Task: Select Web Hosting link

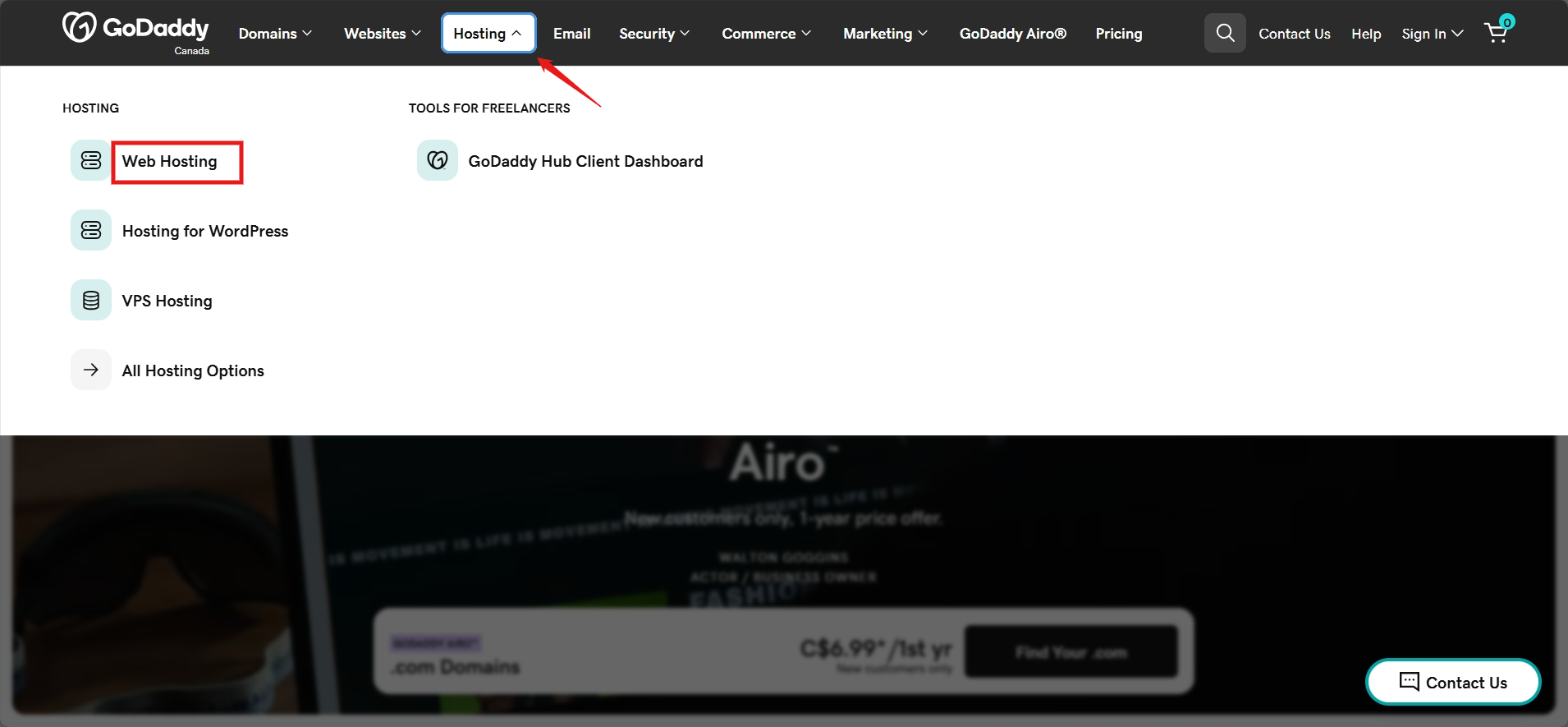Action: 170,161
